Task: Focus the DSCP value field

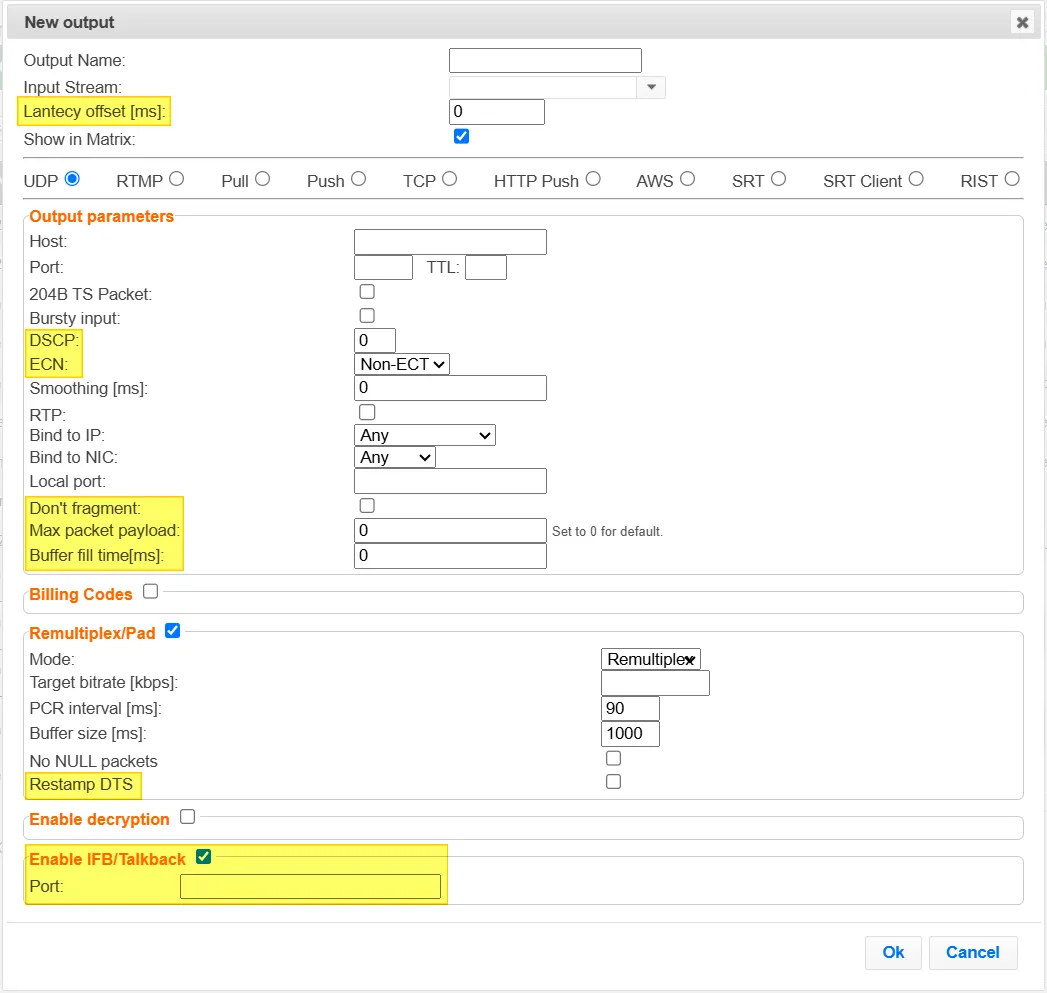Action: [375, 340]
